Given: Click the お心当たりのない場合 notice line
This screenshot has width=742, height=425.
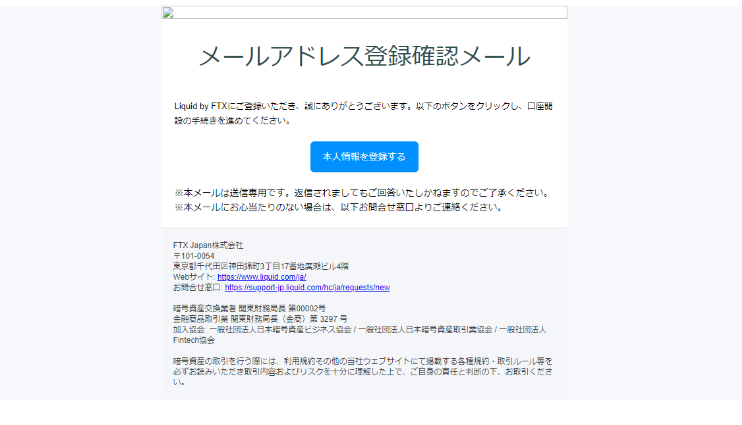Looking at the screenshot, I should (338, 207).
